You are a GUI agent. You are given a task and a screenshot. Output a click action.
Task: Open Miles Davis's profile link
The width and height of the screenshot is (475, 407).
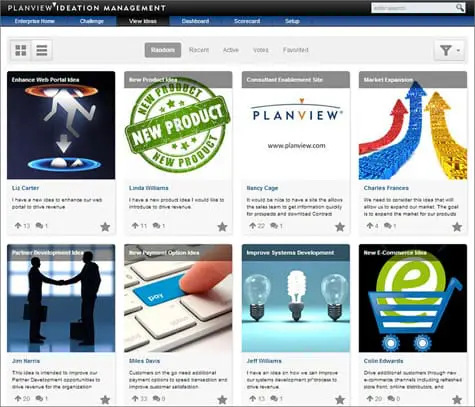[144, 361]
